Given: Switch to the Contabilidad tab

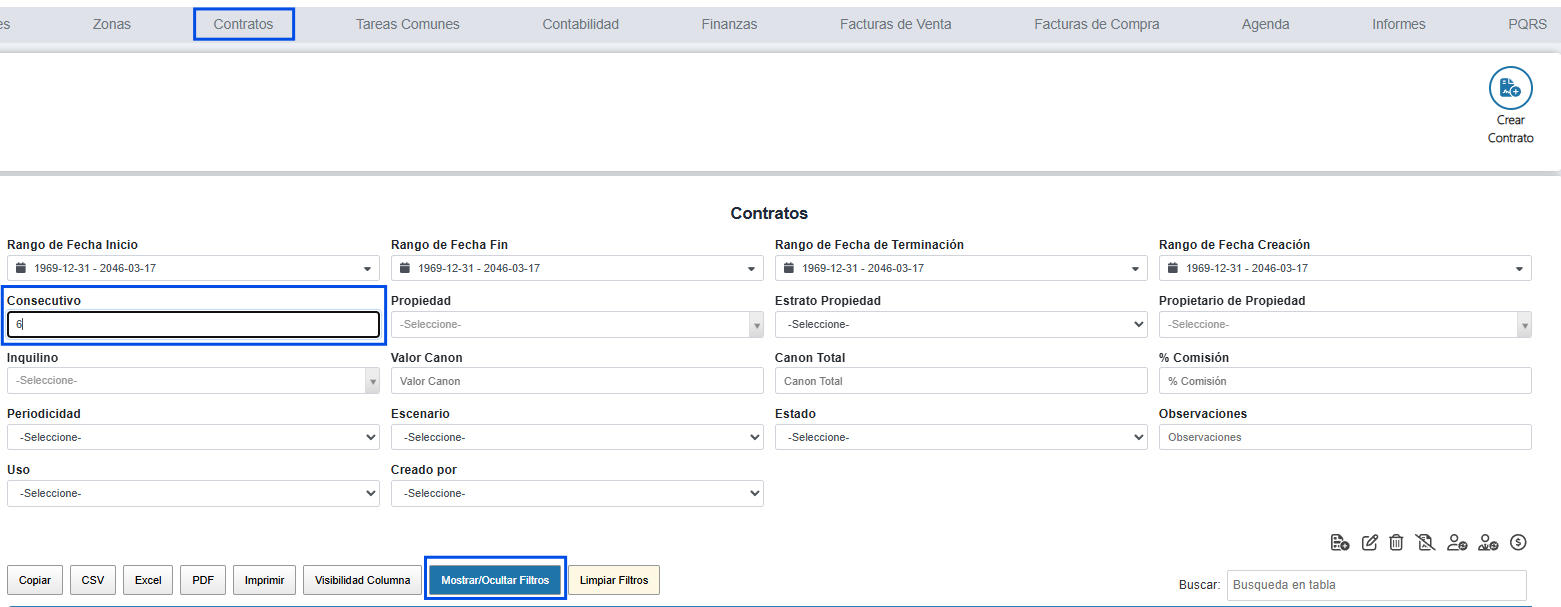Looking at the screenshot, I should click(x=580, y=24).
